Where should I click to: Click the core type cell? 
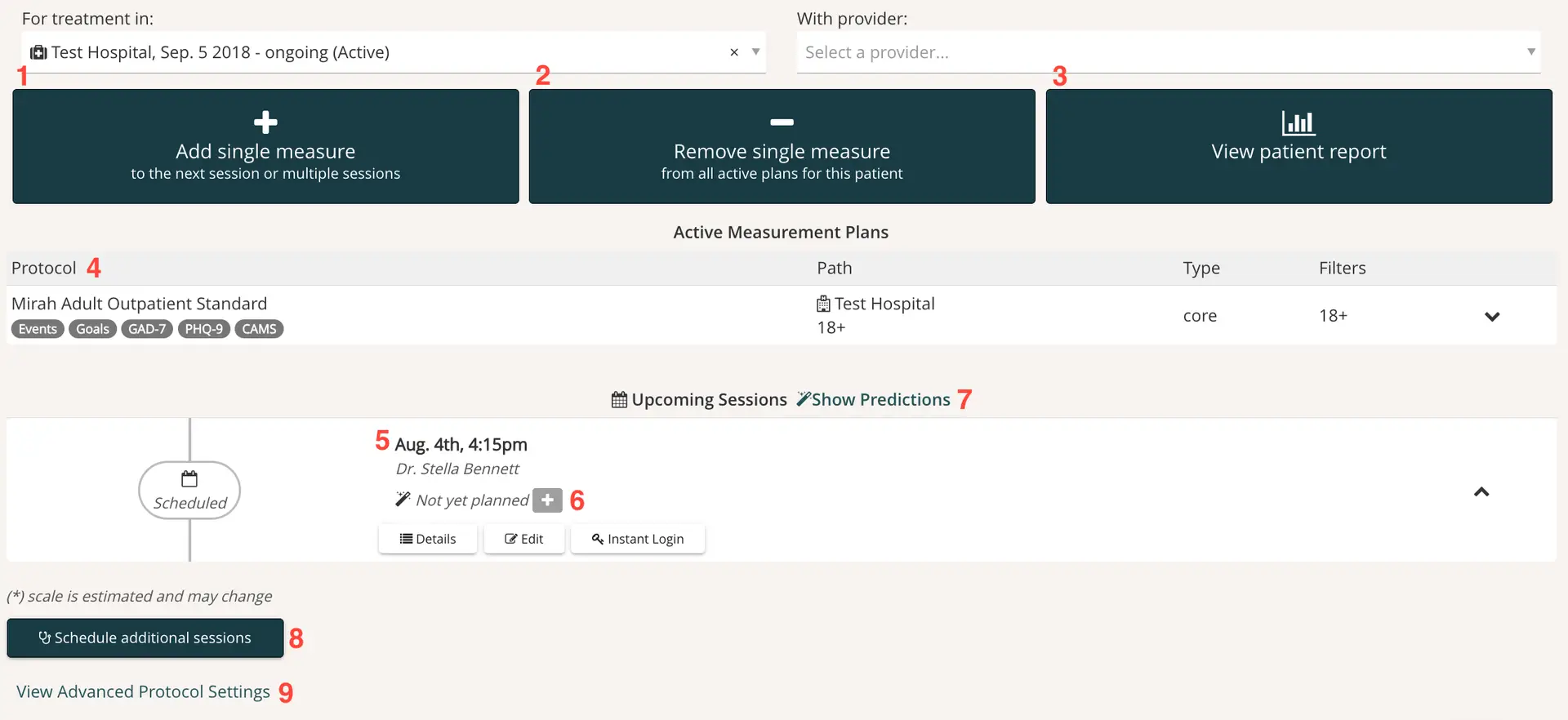[x=1200, y=316]
